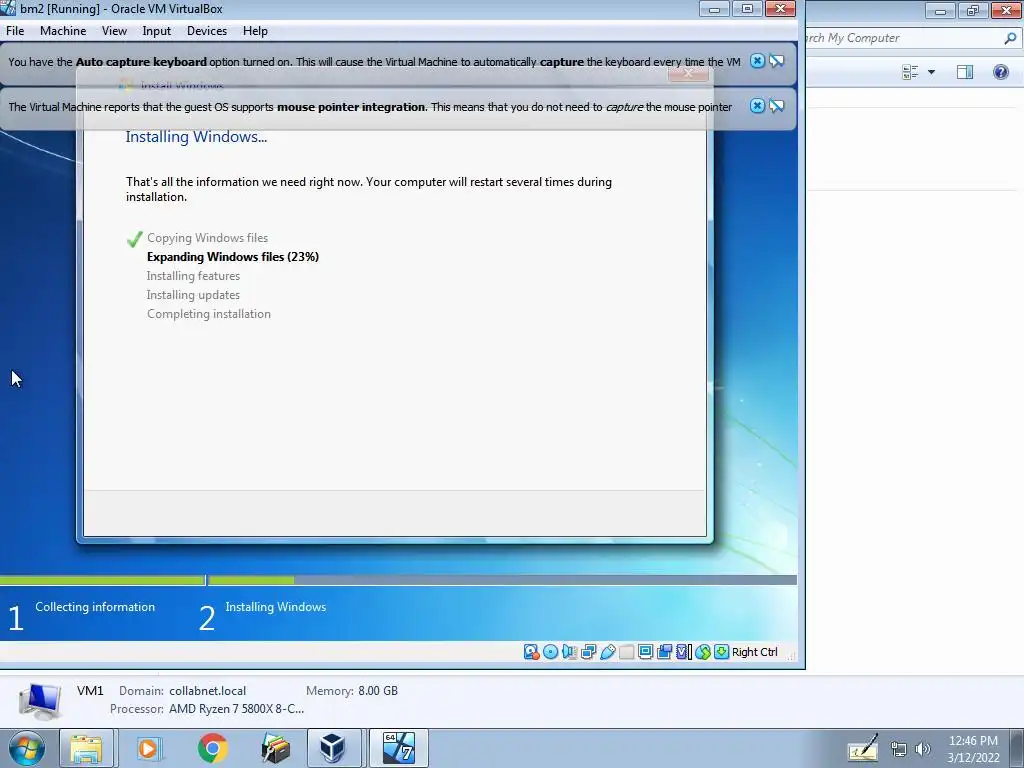Click the display indicator in status bar
The image size is (1024, 768).
(x=645, y=652)
